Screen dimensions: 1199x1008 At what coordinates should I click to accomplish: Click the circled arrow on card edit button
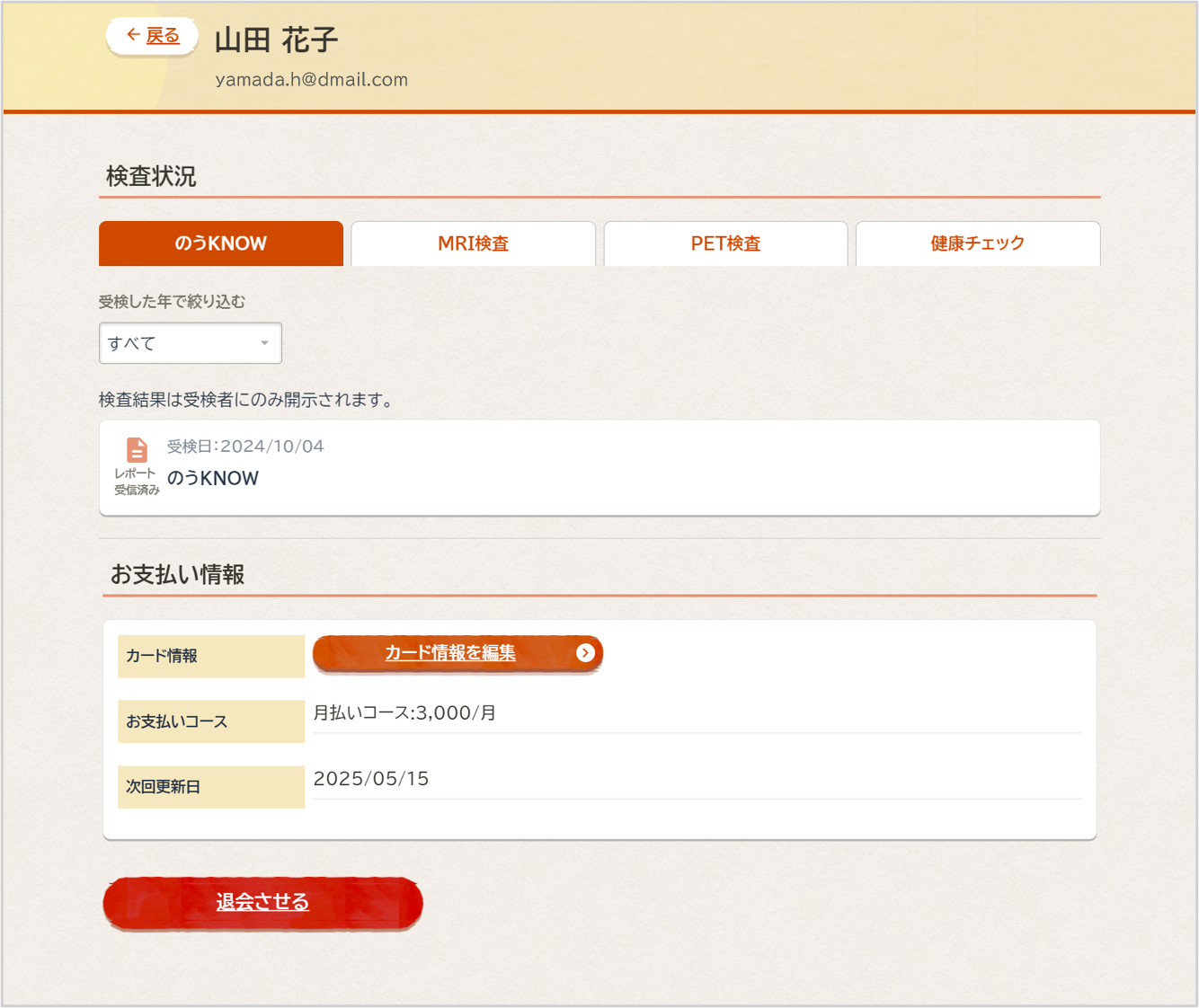pyautogui.click(x=585, y=653)
